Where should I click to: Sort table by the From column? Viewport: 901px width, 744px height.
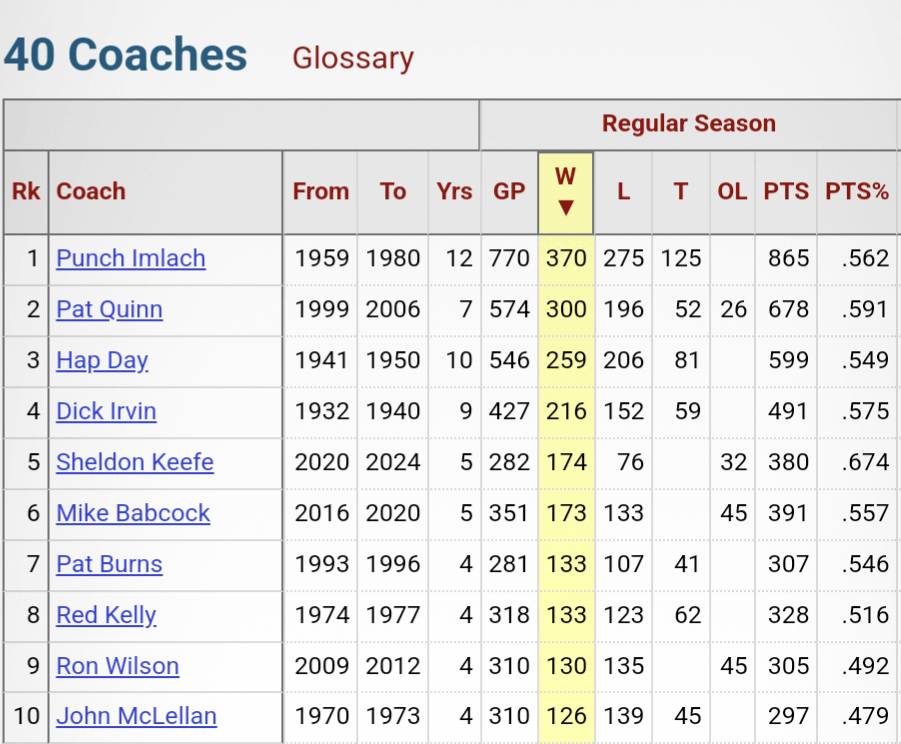pos(321,192)
